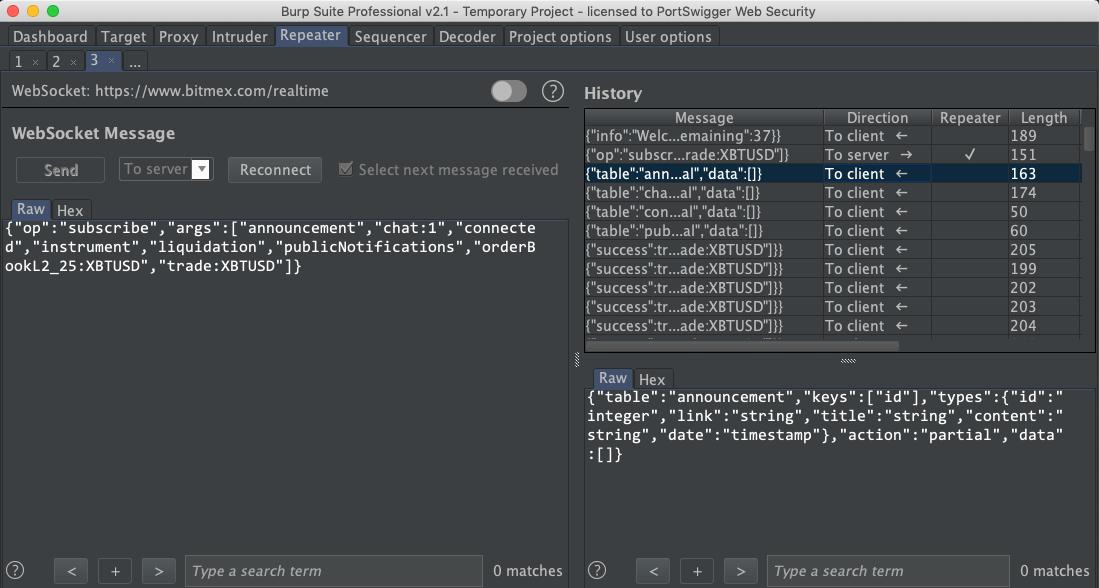
Task: Click the plus icon below the History message viewer
Action: click(696, 570)
